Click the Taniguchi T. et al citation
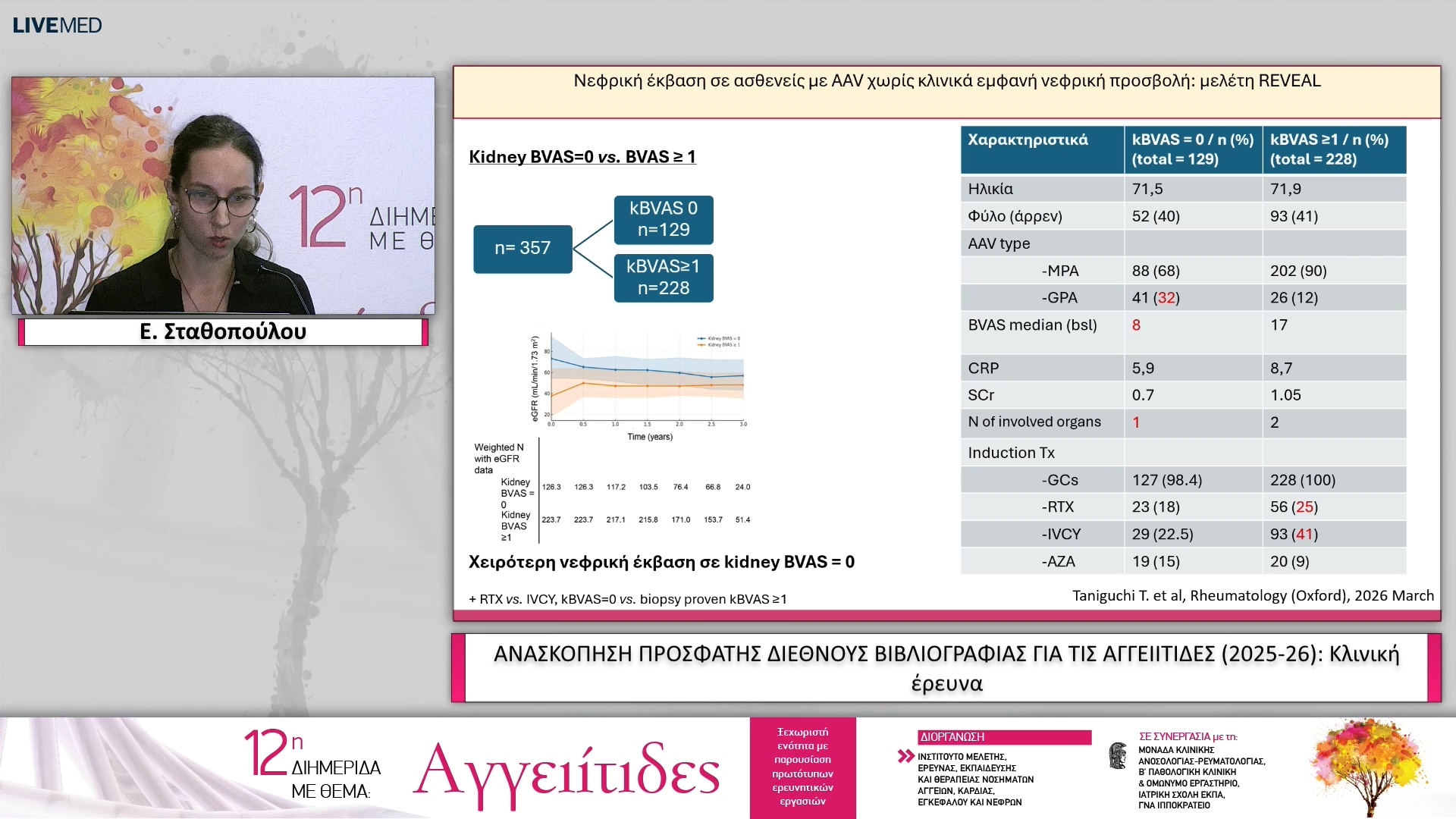 (1253, 595)
